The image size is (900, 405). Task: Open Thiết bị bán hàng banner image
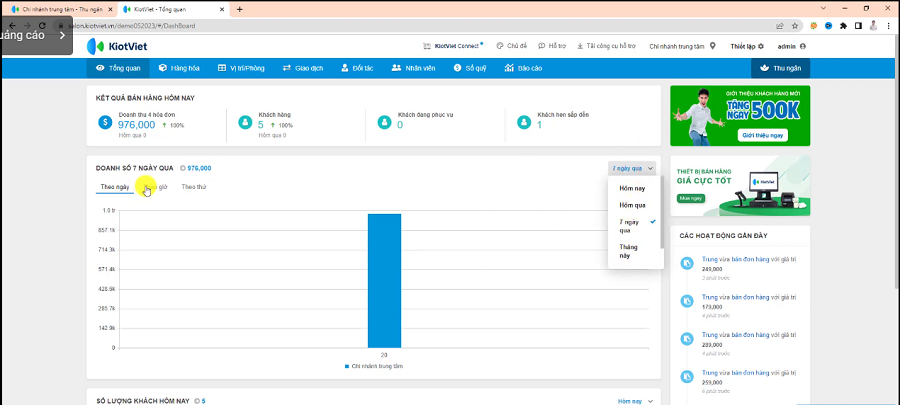coord(740,186)
